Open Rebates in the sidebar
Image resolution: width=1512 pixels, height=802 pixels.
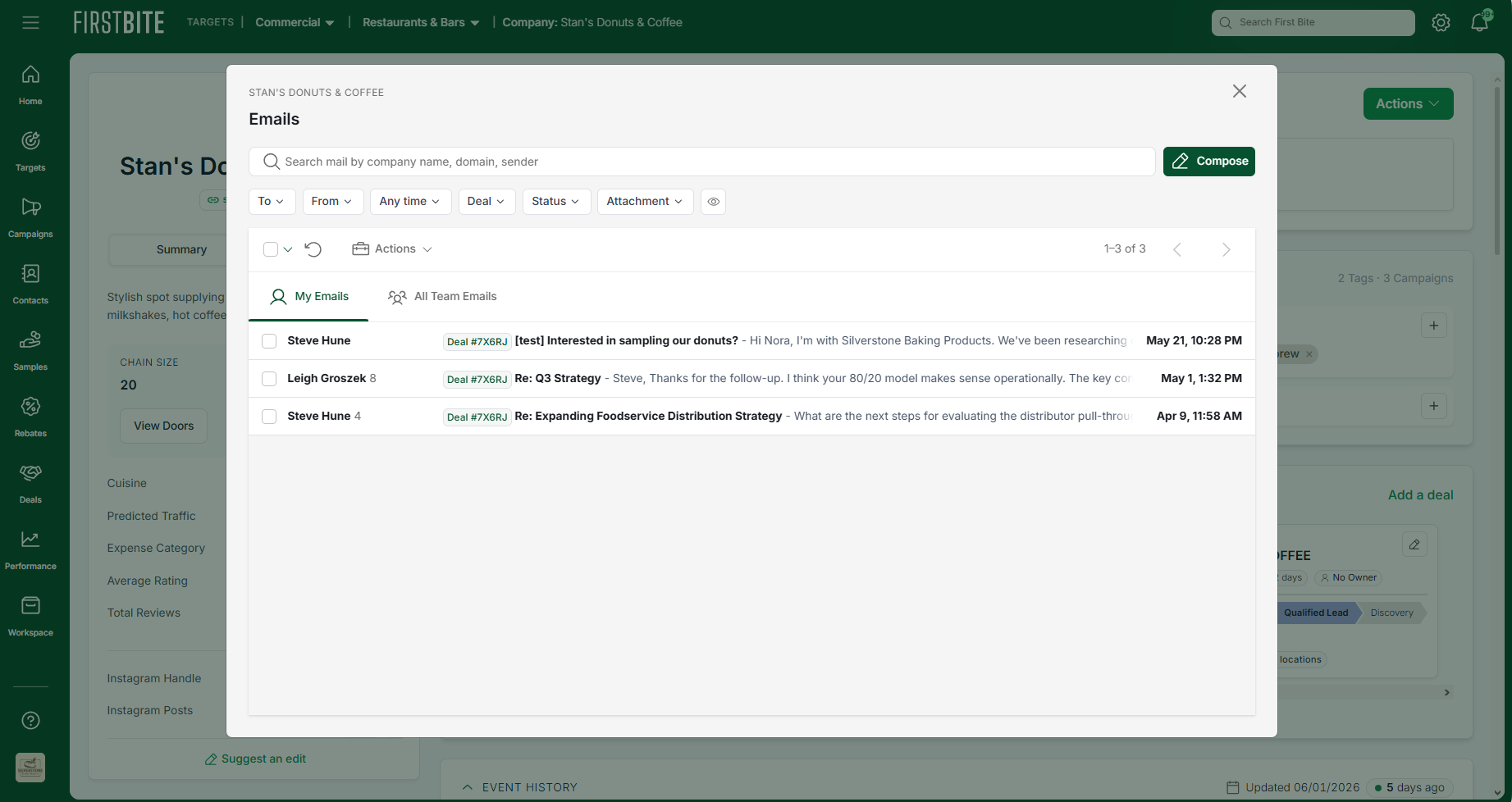click(30, 417)
